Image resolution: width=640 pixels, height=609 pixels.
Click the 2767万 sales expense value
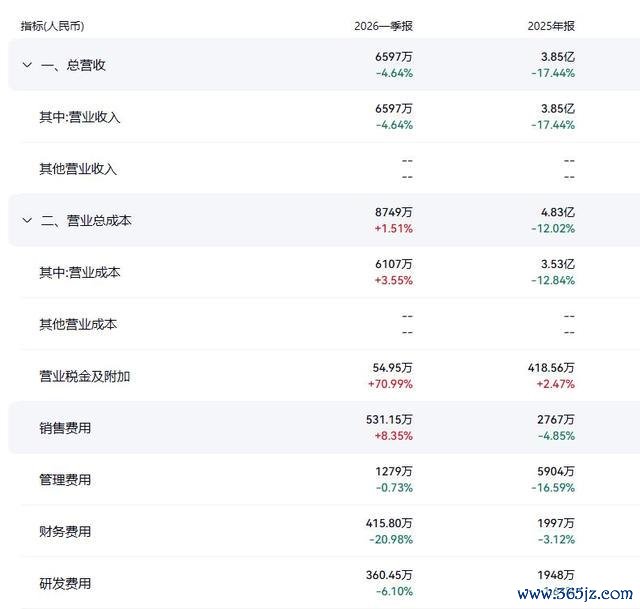point(556,420)
